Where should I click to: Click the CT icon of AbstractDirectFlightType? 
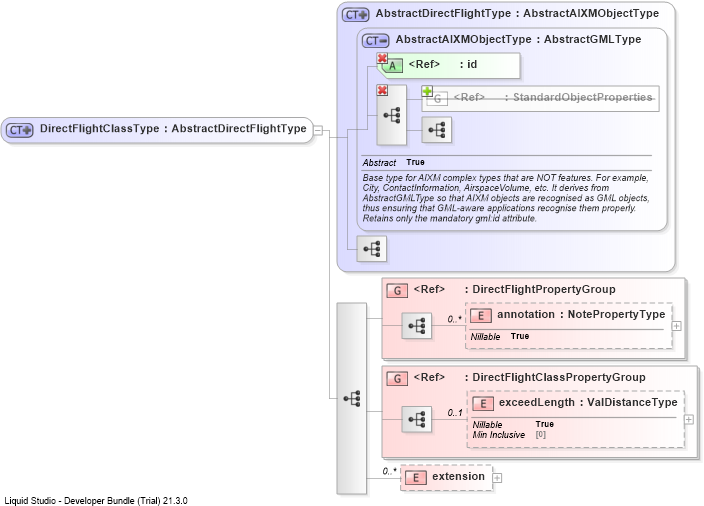[356, 15]
